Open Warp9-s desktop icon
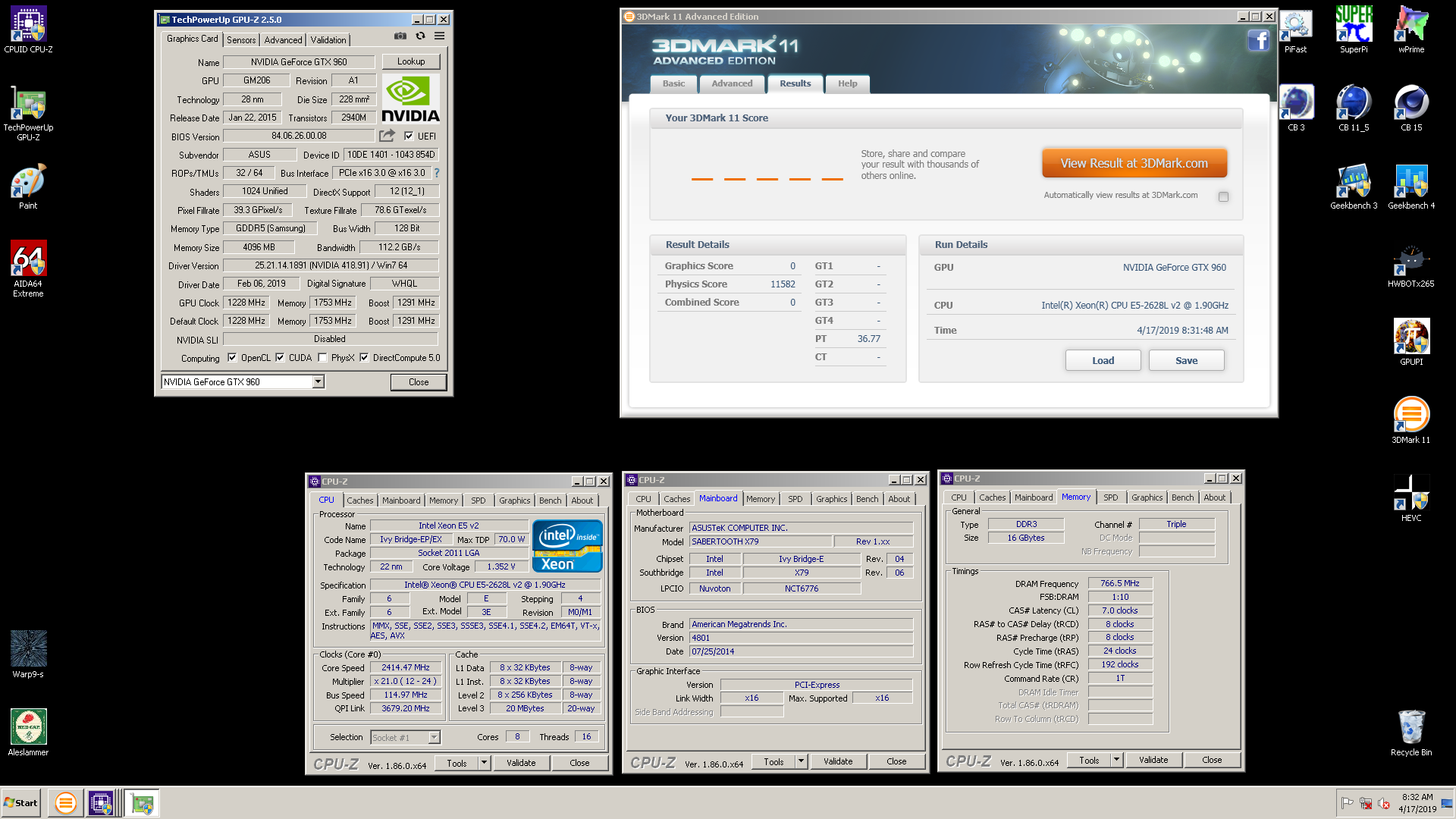The width and height of the screenshot is (1456, 819). (x=28, y=654)
